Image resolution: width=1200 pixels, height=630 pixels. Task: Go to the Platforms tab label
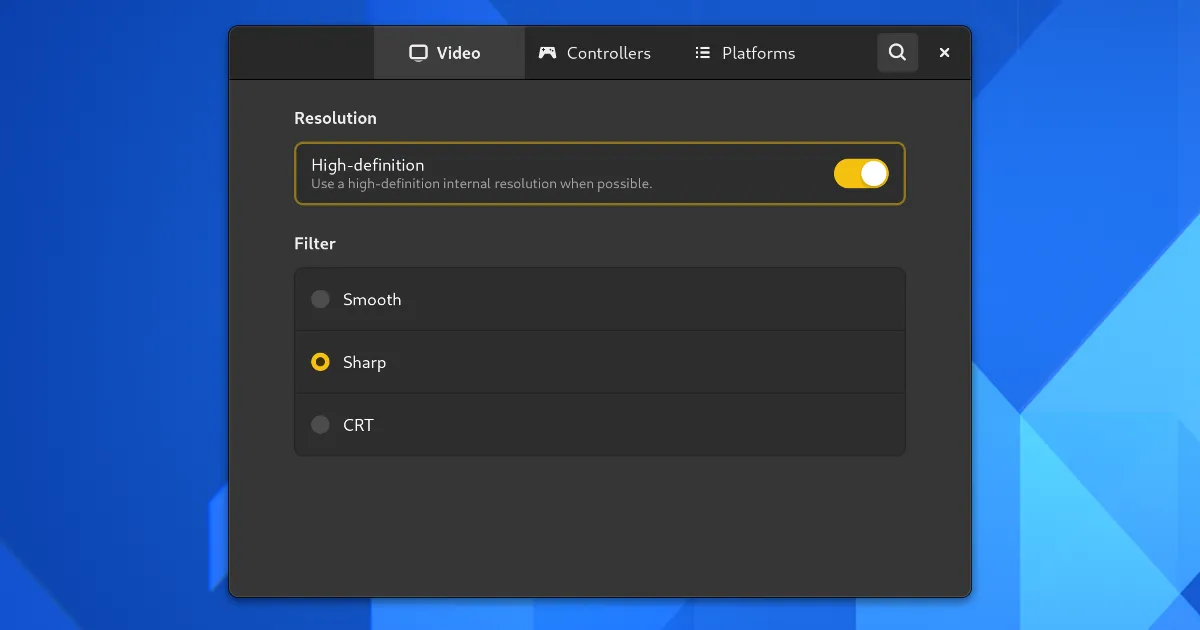point(758,53)
